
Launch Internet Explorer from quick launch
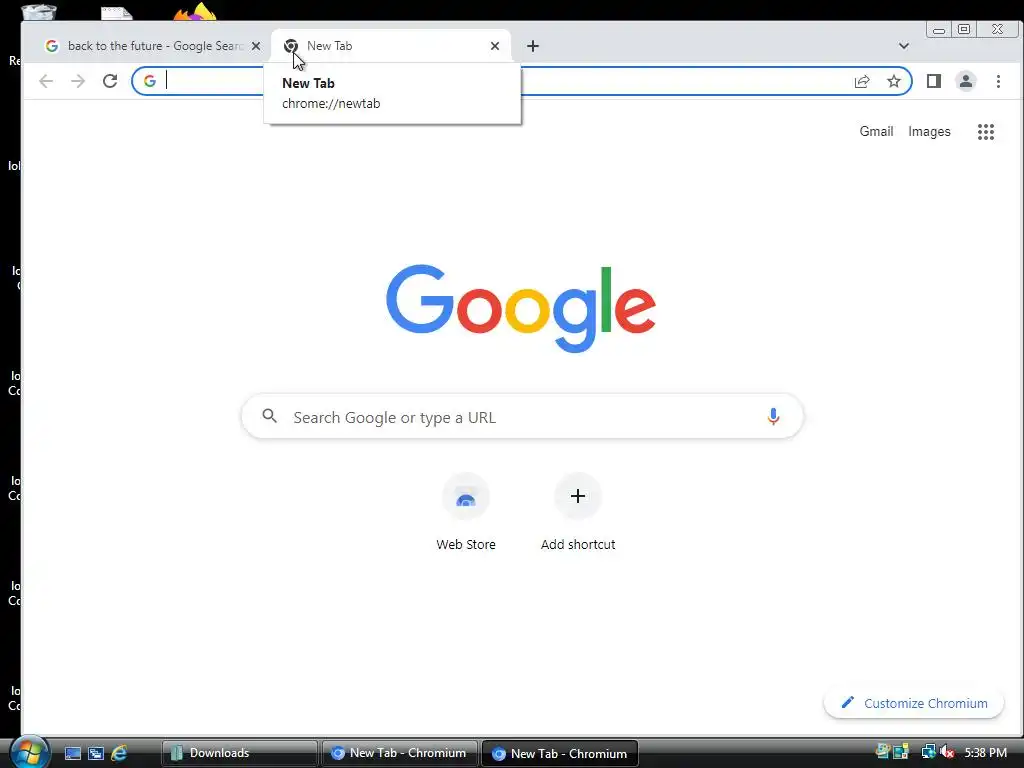point(119,753)
